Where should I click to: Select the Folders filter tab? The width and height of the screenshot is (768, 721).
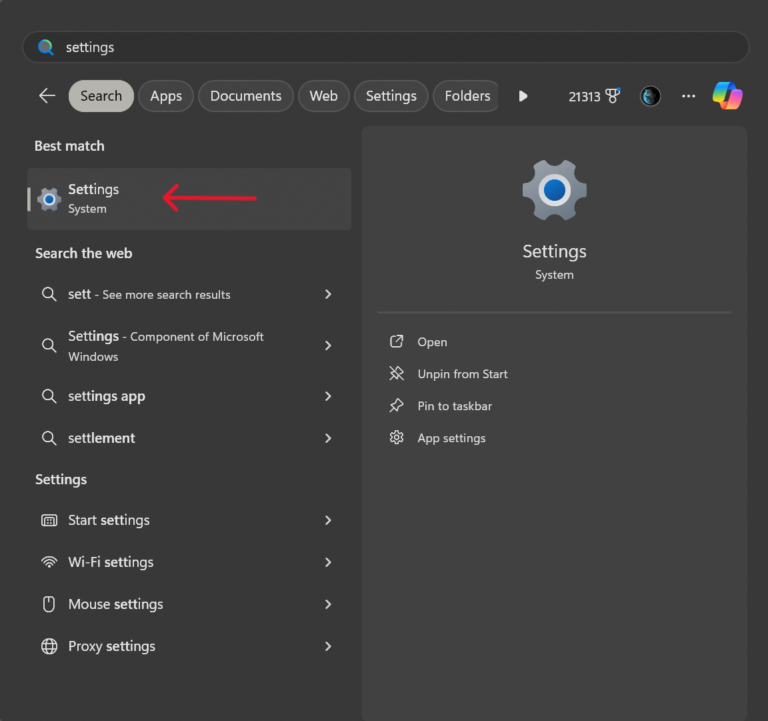coord(467,96)
